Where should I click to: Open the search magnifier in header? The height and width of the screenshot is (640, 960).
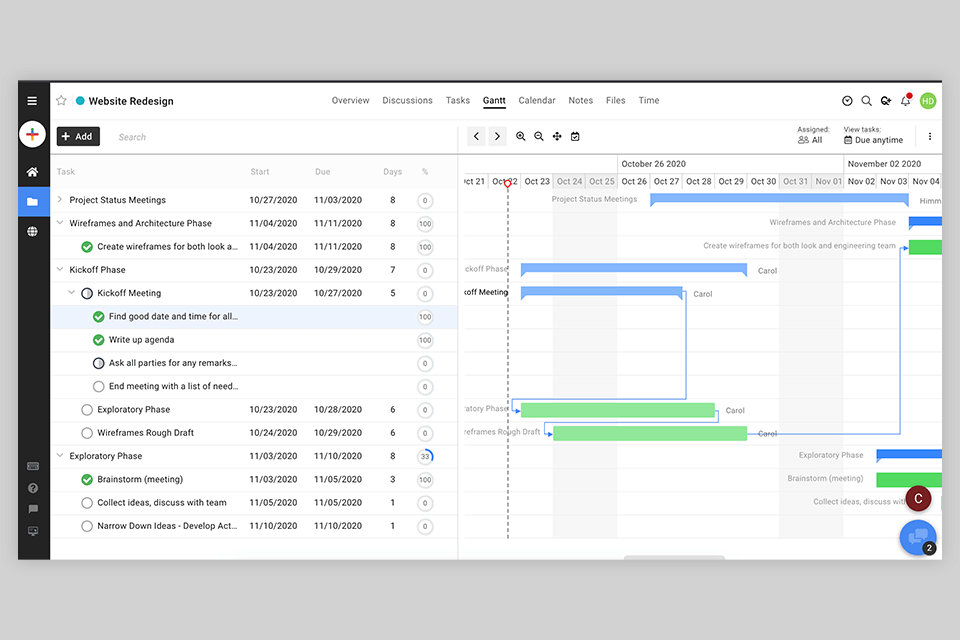866,101
